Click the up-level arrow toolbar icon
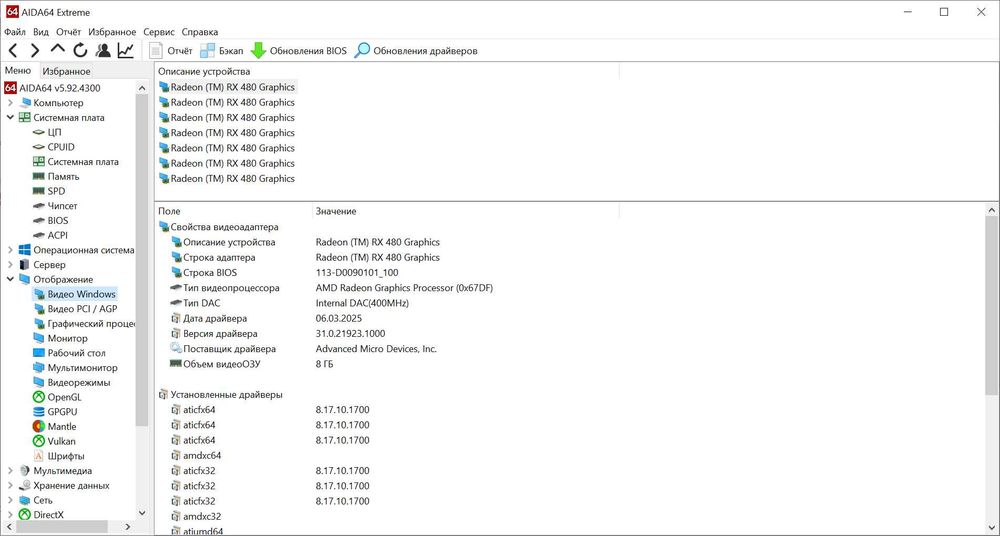1000x536 pixels. [x=57, y=49]
